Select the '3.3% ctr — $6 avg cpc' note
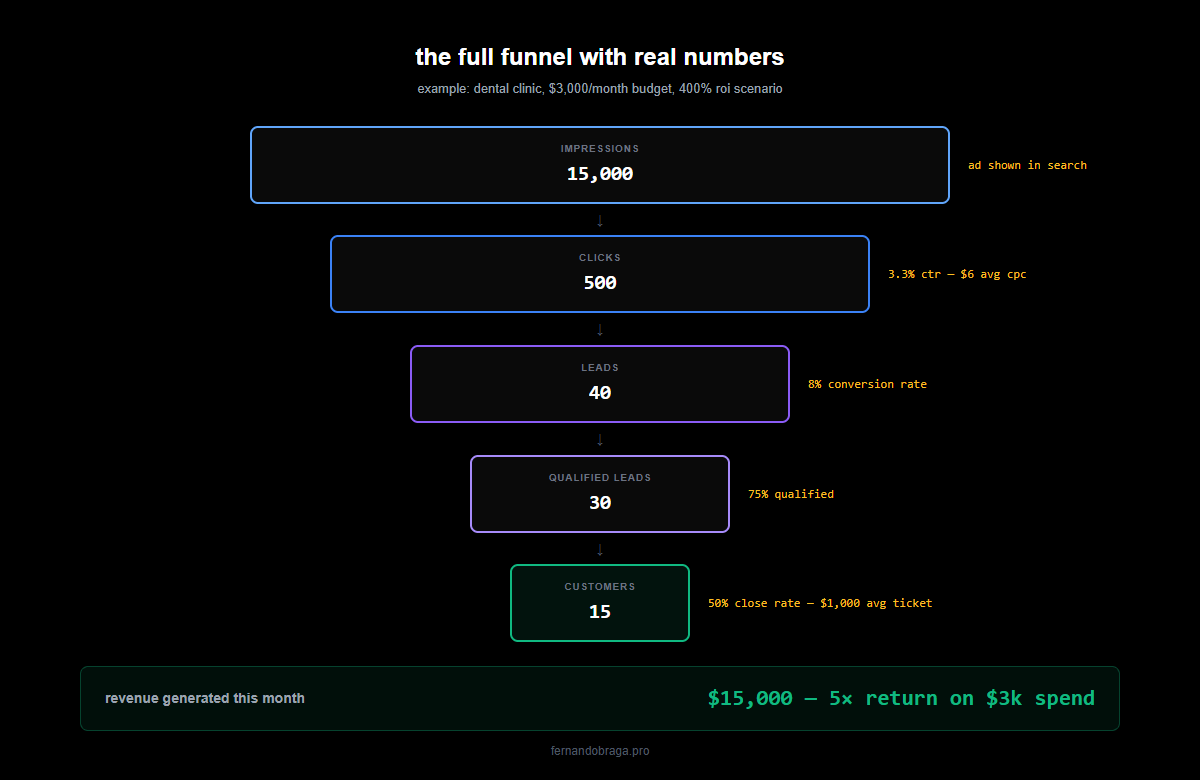1200x780 pixels. tap(957, 274)
